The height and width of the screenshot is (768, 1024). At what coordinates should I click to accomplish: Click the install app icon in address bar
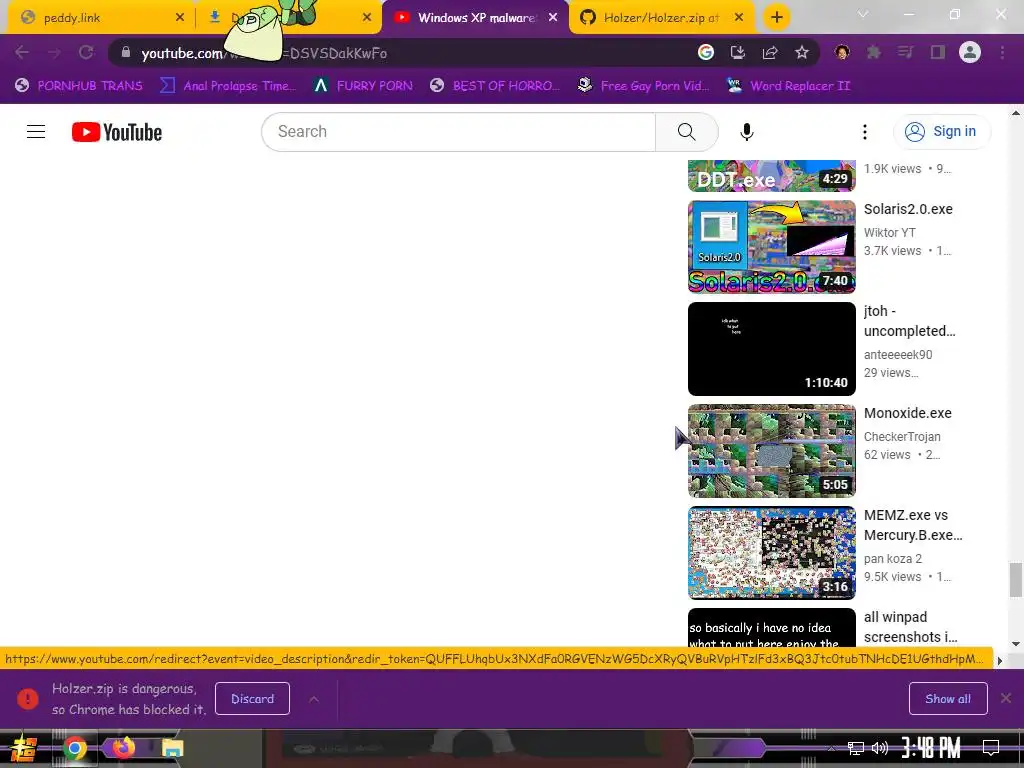pyautogui.click(x=738, y=53)
